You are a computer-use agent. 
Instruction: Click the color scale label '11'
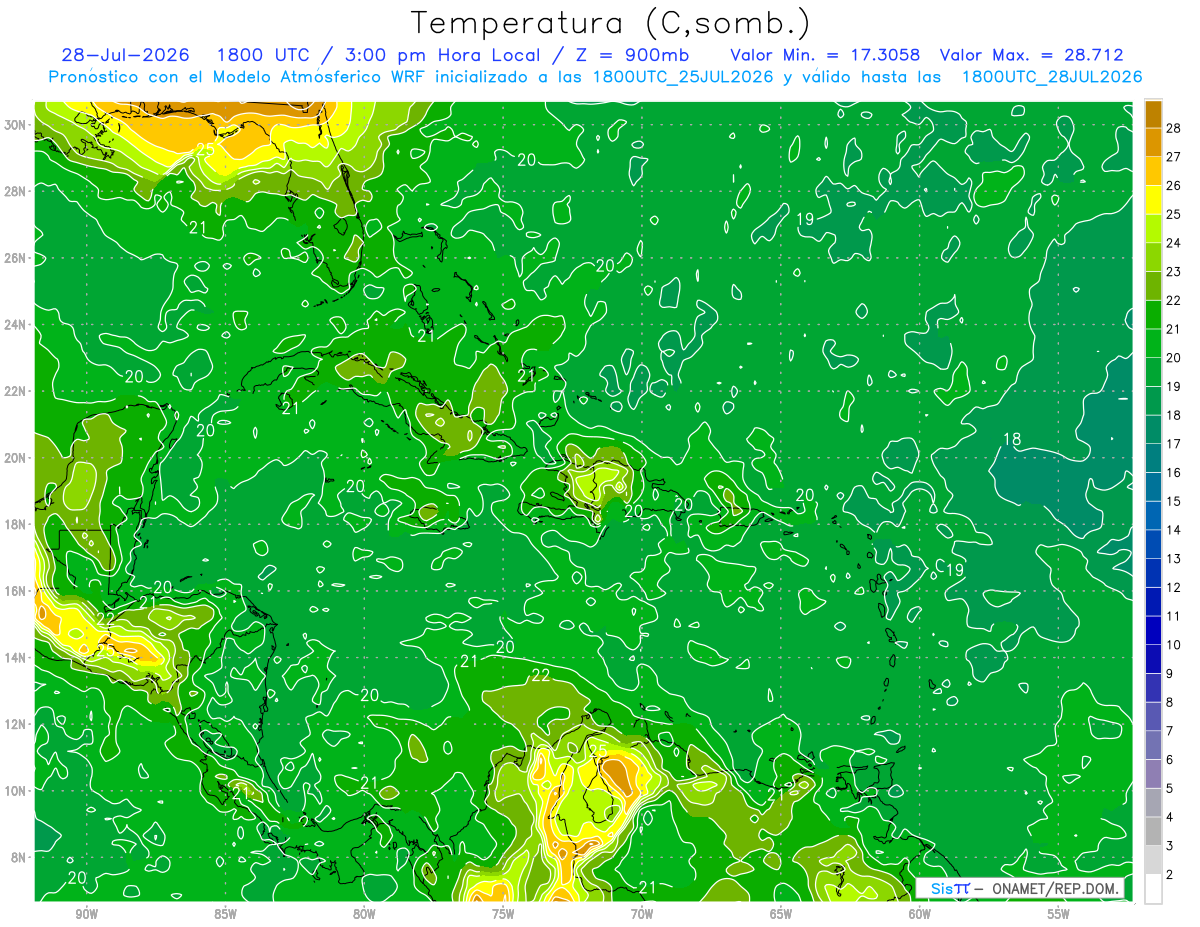1174,616
